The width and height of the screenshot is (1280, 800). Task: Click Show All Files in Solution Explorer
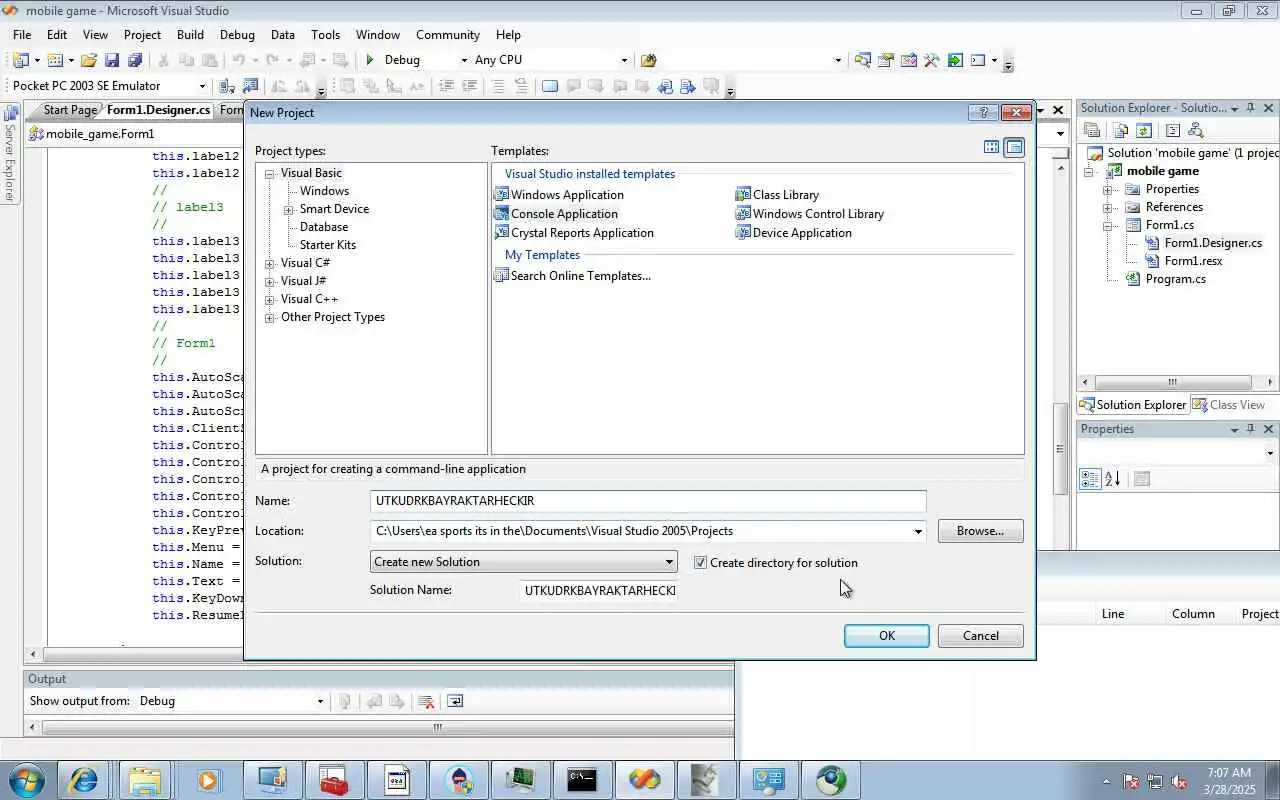pyautogui.click(x=1121, y=130)
